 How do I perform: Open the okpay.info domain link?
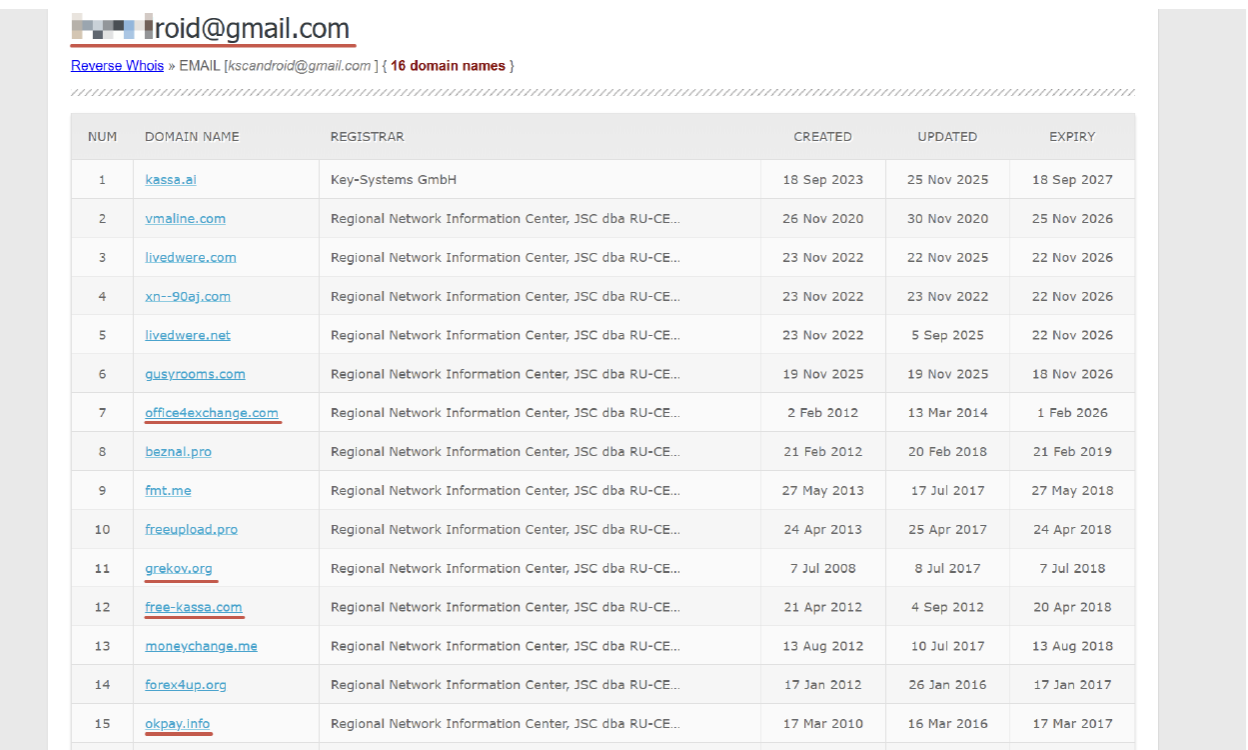coord(177,724)
